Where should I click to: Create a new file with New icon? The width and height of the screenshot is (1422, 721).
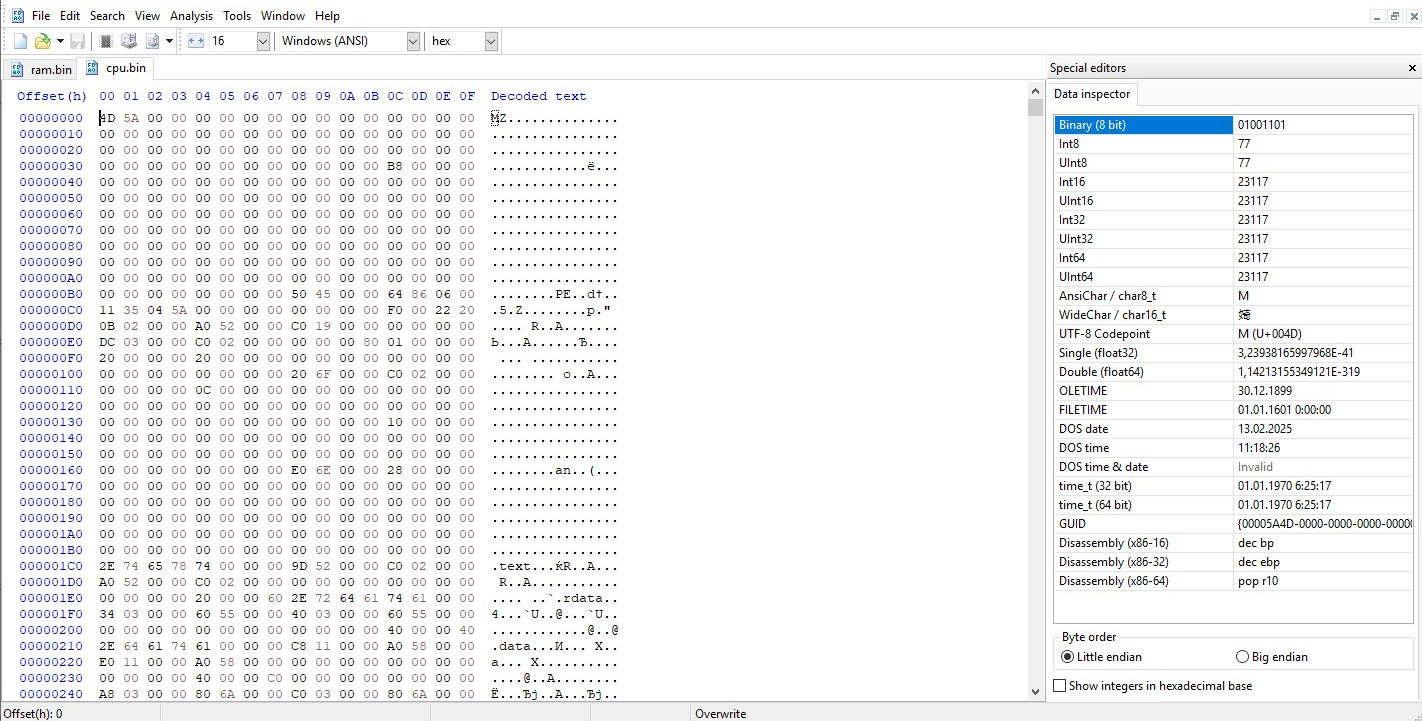tap(20, 41)
